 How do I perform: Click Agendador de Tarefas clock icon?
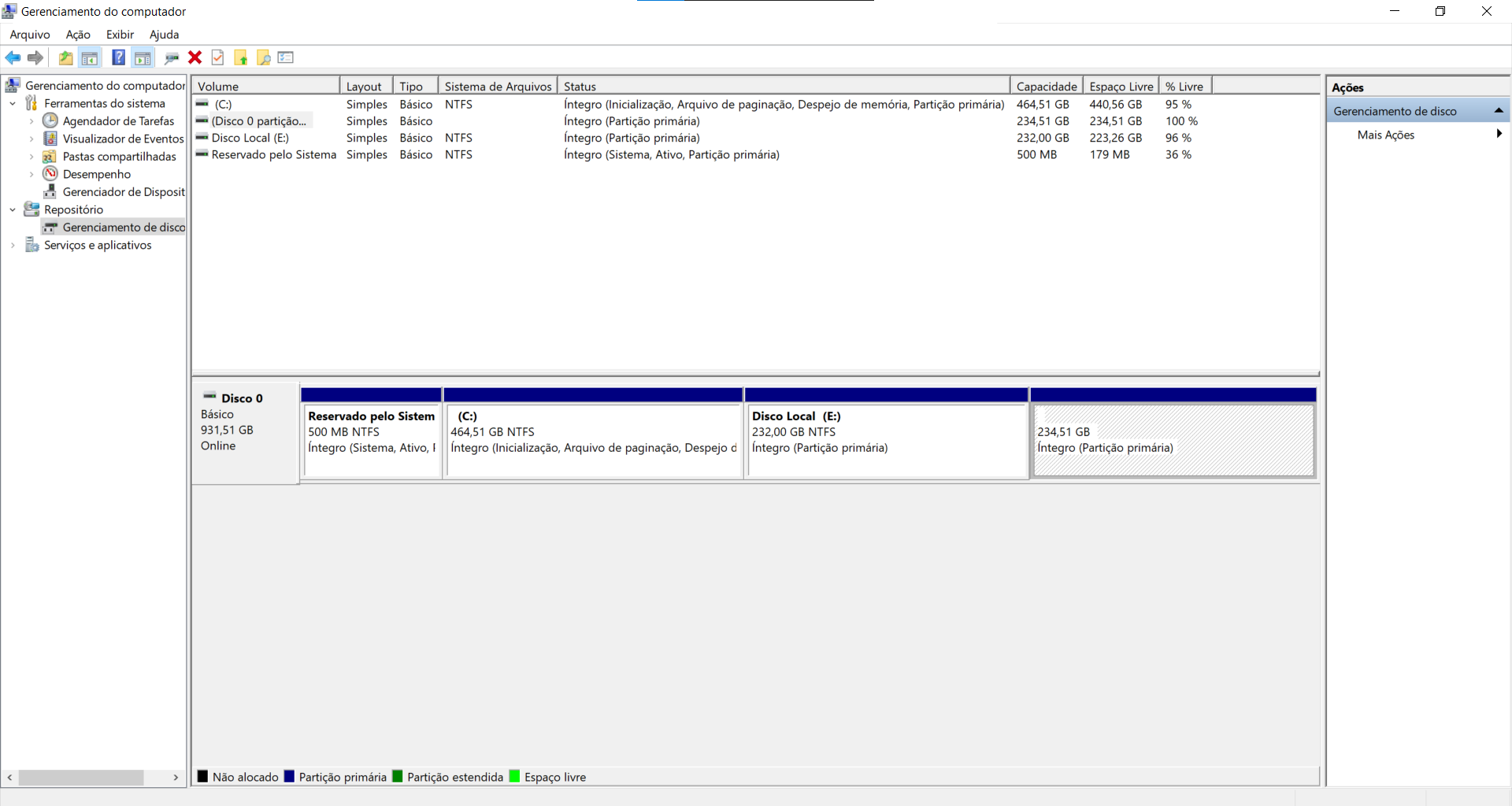tap(50, 120)
